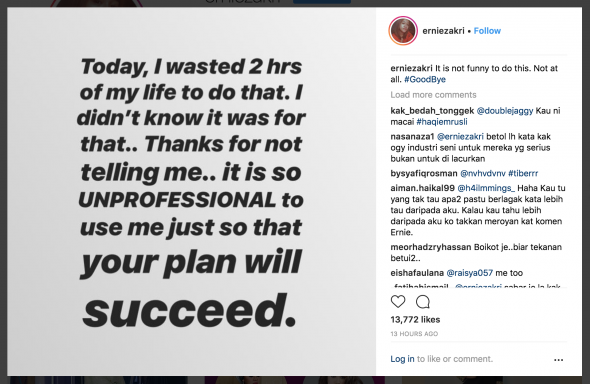Image resolution: width=590 pixels, height=384 pixels.
Task: Open the #tiberrr hashtag
Action: [x=523, y=173]
